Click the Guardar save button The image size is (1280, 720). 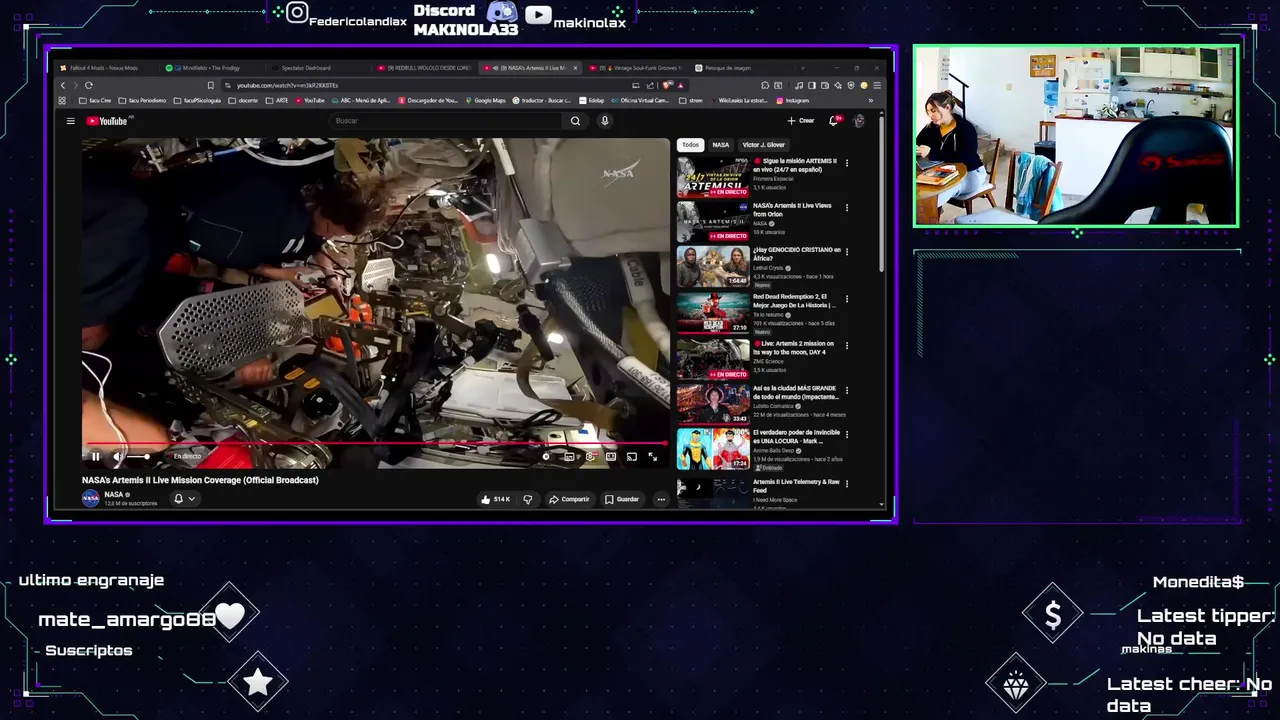[622, 499]
